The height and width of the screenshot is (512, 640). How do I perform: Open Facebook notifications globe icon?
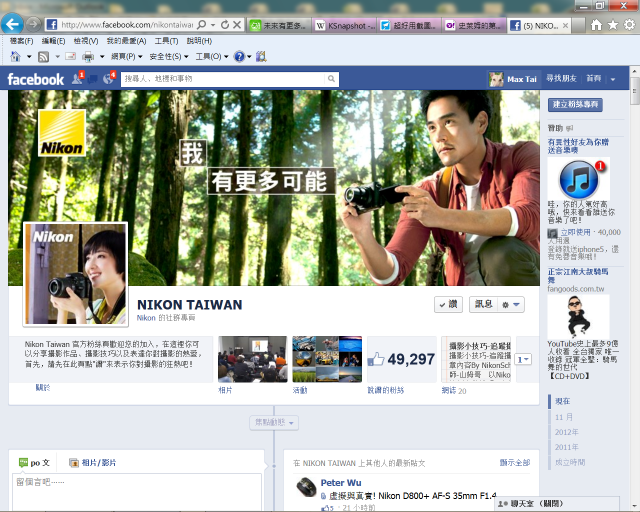pyautogui.click(x=109, y=78)
